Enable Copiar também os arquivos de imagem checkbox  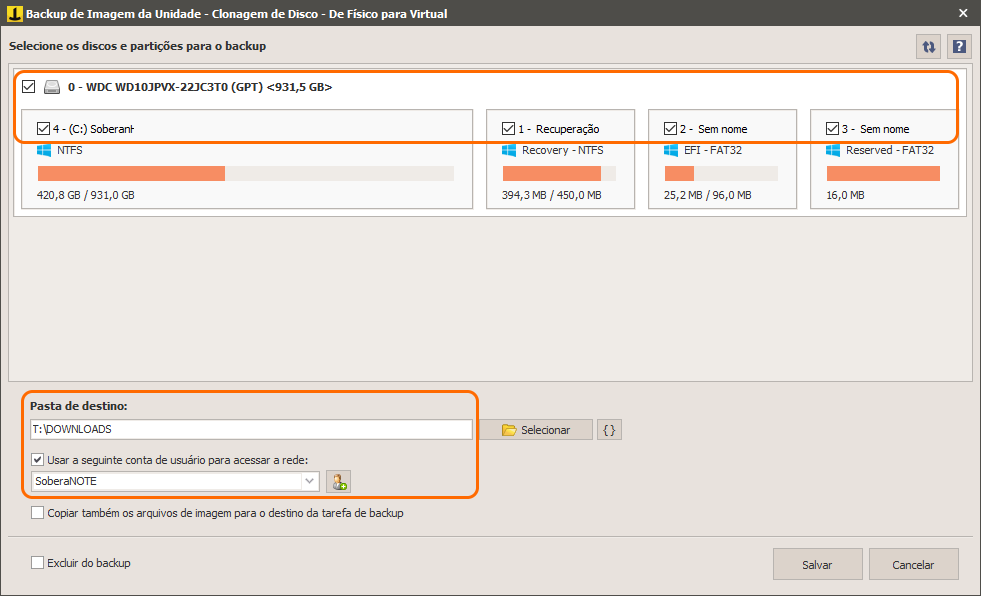click(x=38, y=513)
